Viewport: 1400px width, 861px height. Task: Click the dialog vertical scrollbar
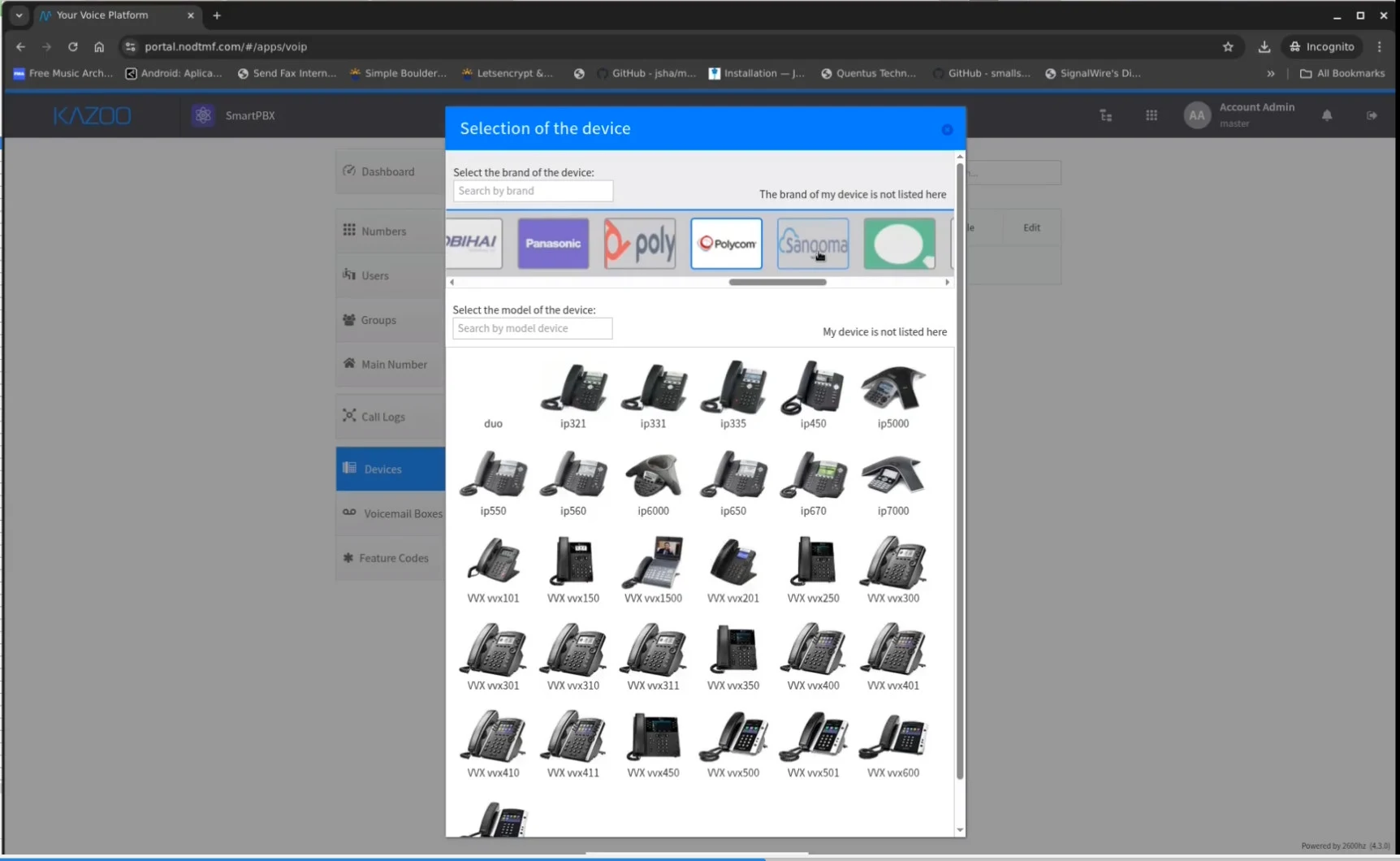tap(960, 471)
